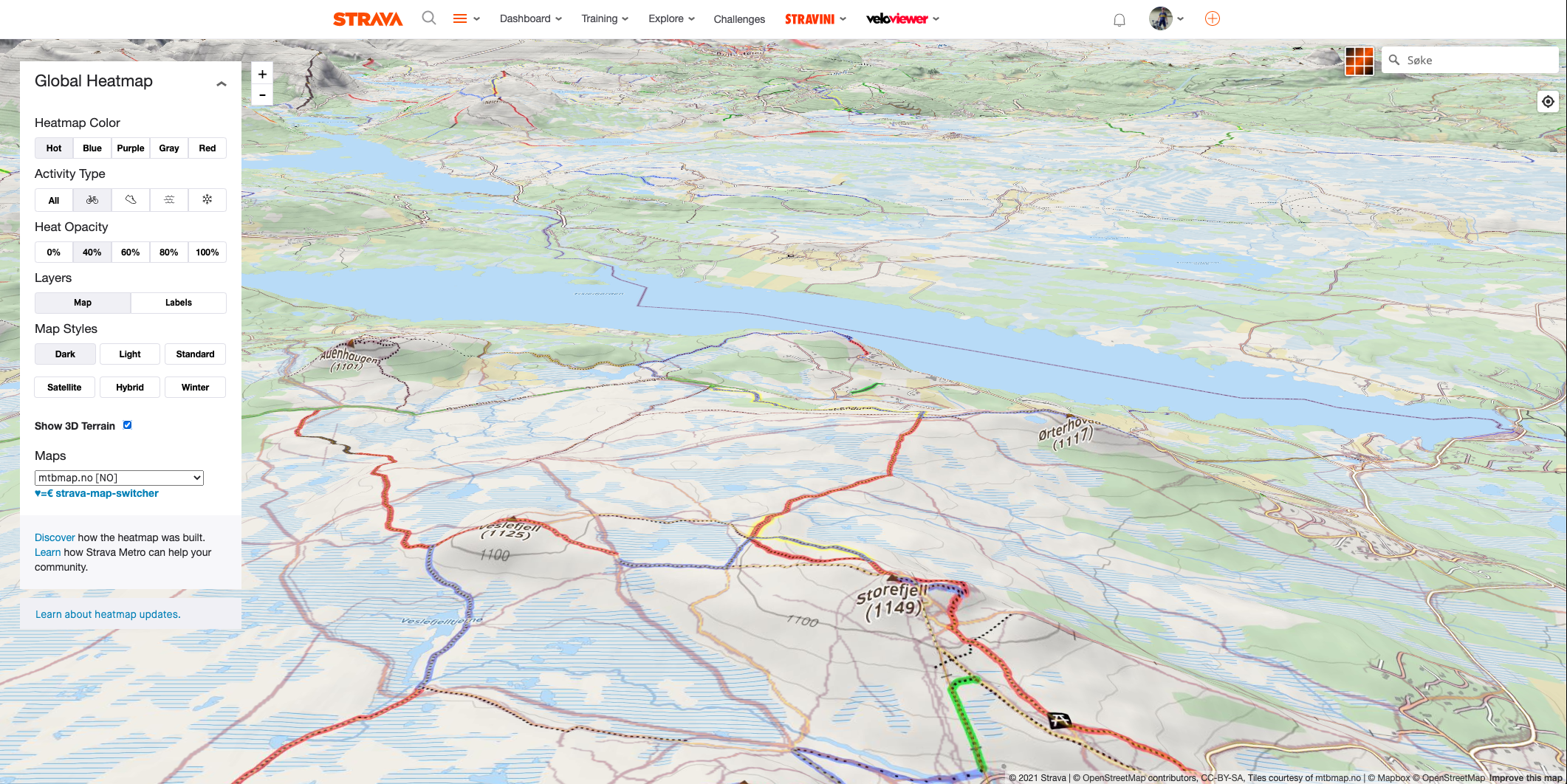1567x784 pixels.
Task: Zoom out the map with minus button
Action: [262, 95]
